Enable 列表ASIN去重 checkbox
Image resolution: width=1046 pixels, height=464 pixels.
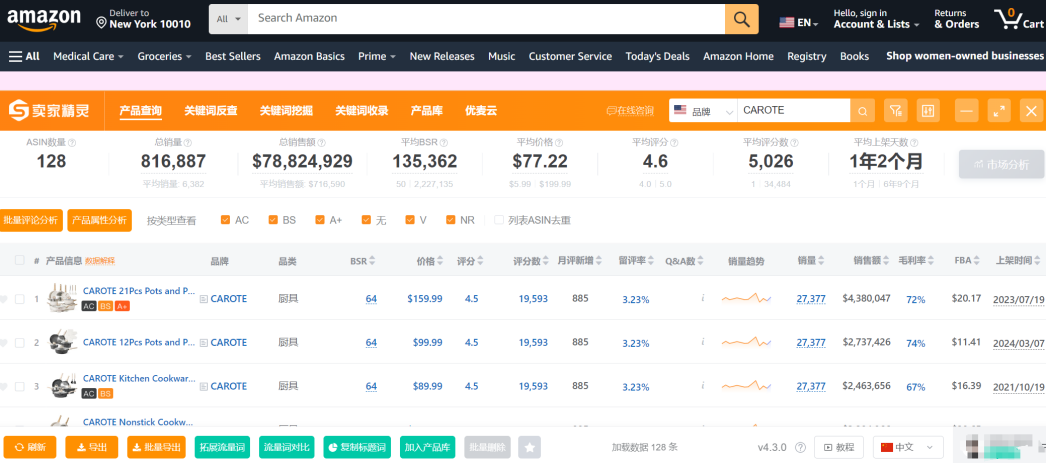coord(498,220)
